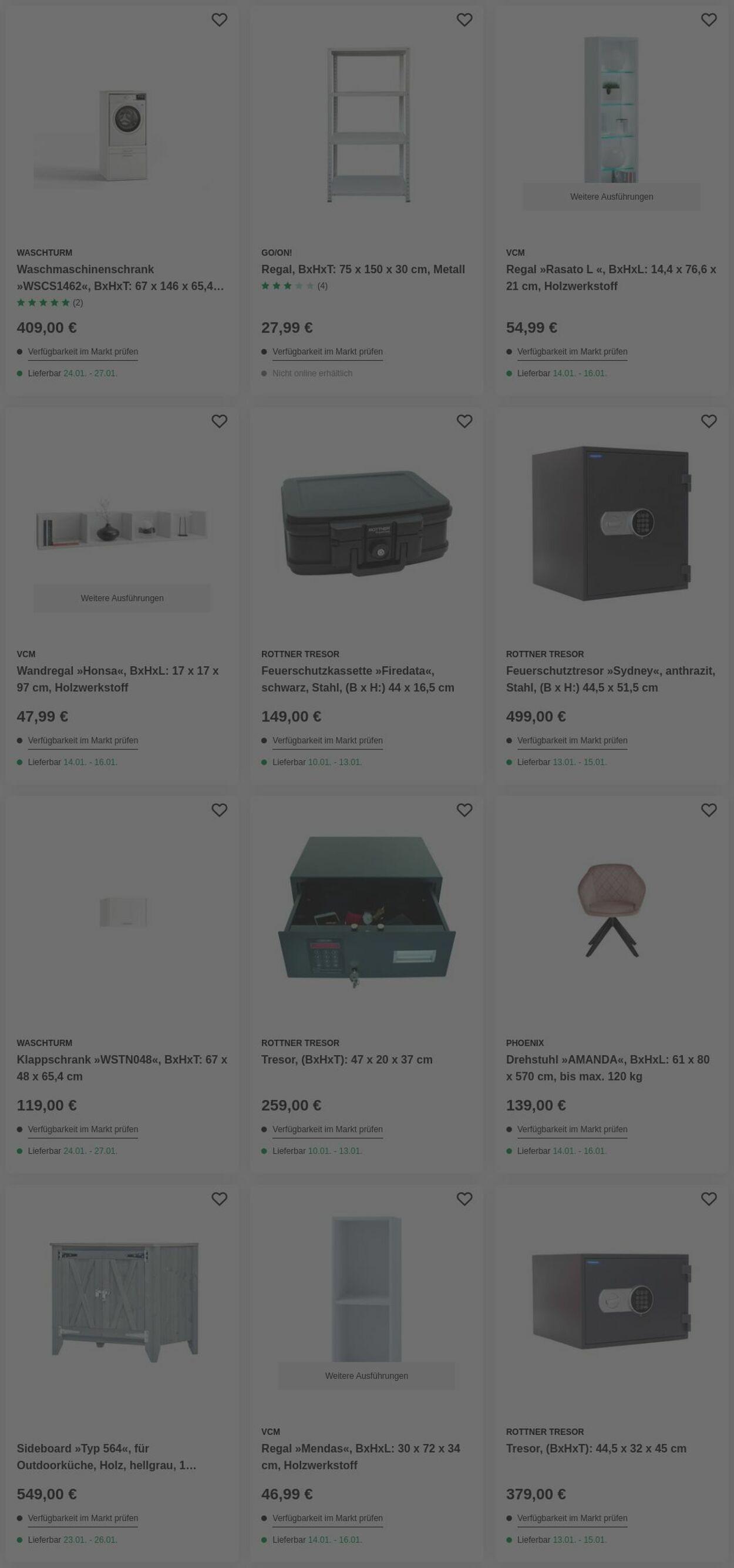
Task: Toggle heart icon on Feuerschutzkassette Firedata
Action: (x=464, y=421)
